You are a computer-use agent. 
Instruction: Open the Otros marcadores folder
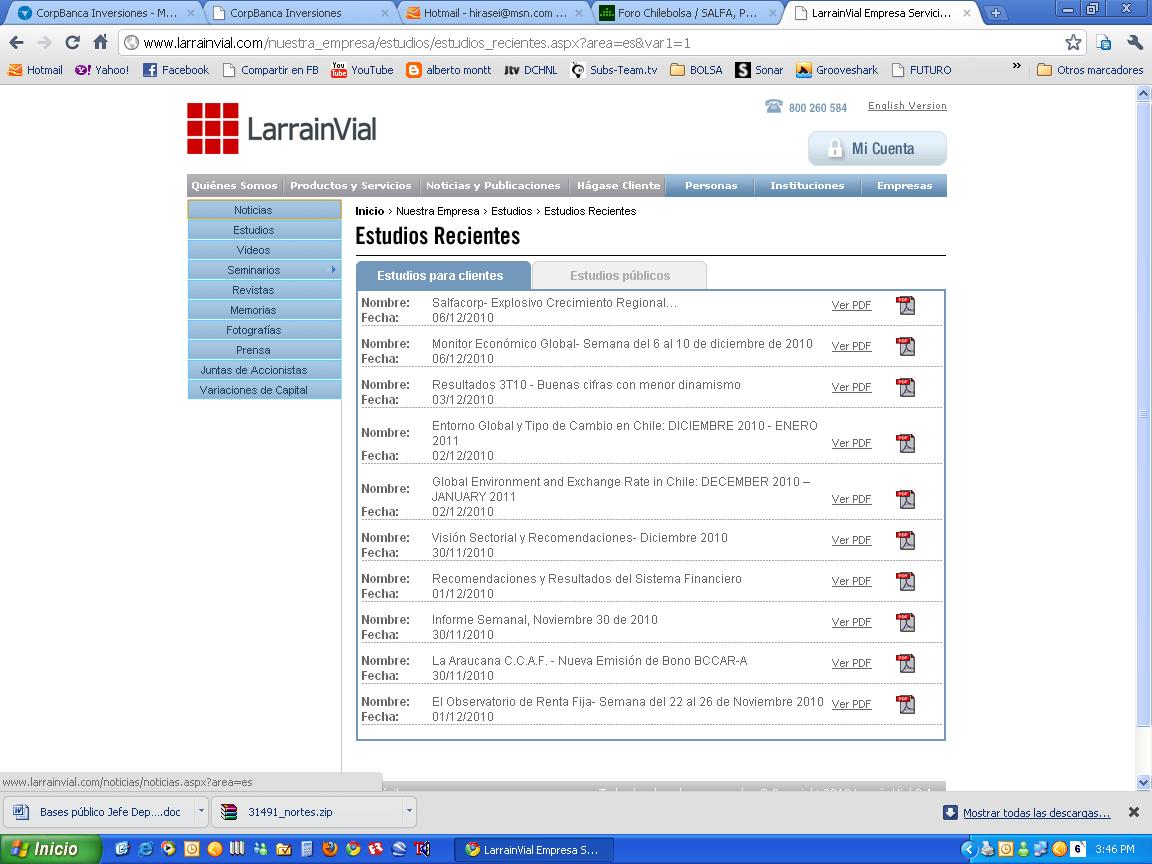pos(1090,70)
